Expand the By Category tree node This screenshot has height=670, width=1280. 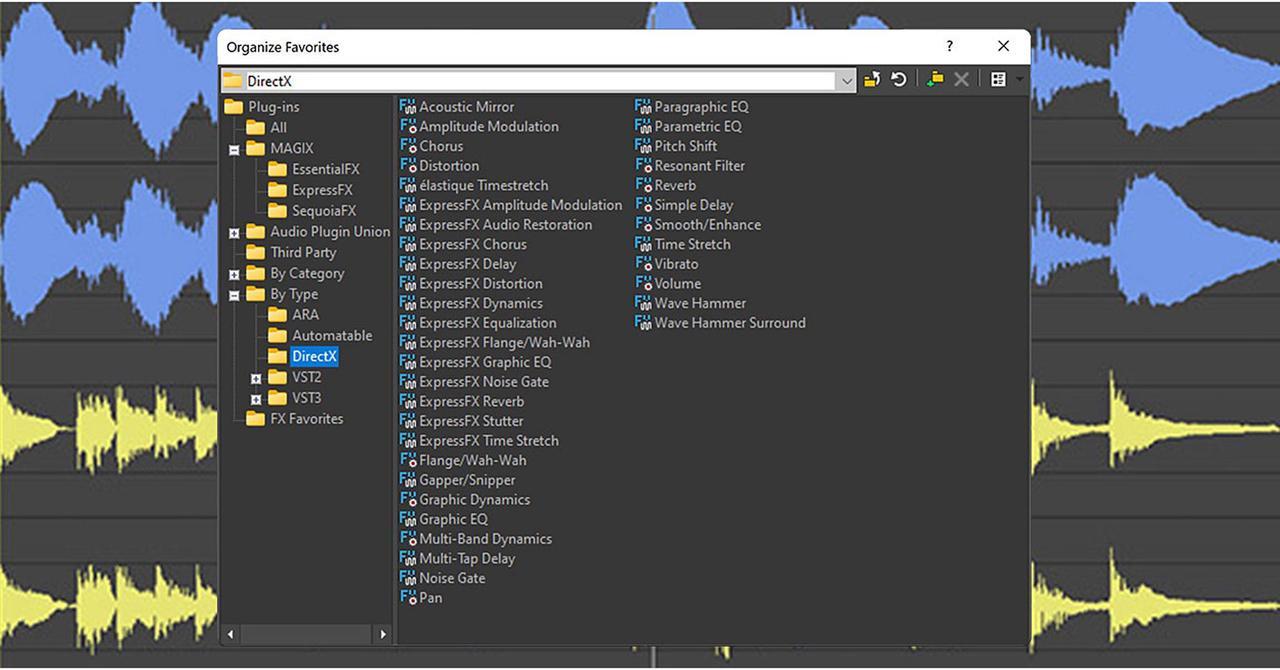tap(234, 274)
